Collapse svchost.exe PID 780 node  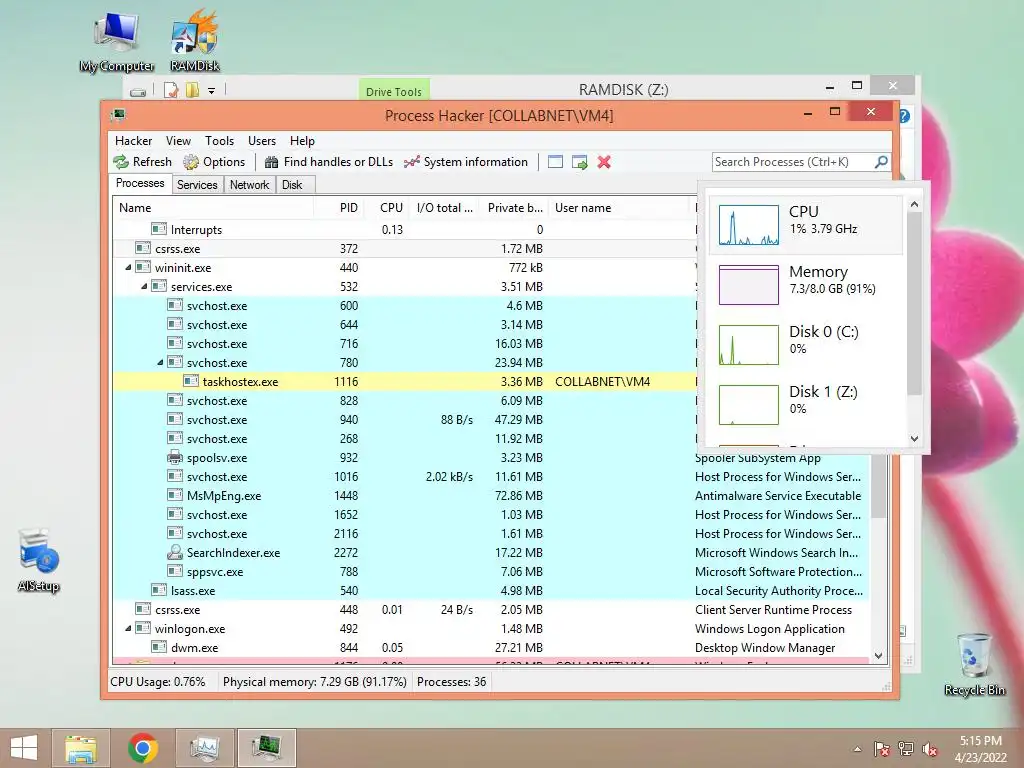pos(160,362)
